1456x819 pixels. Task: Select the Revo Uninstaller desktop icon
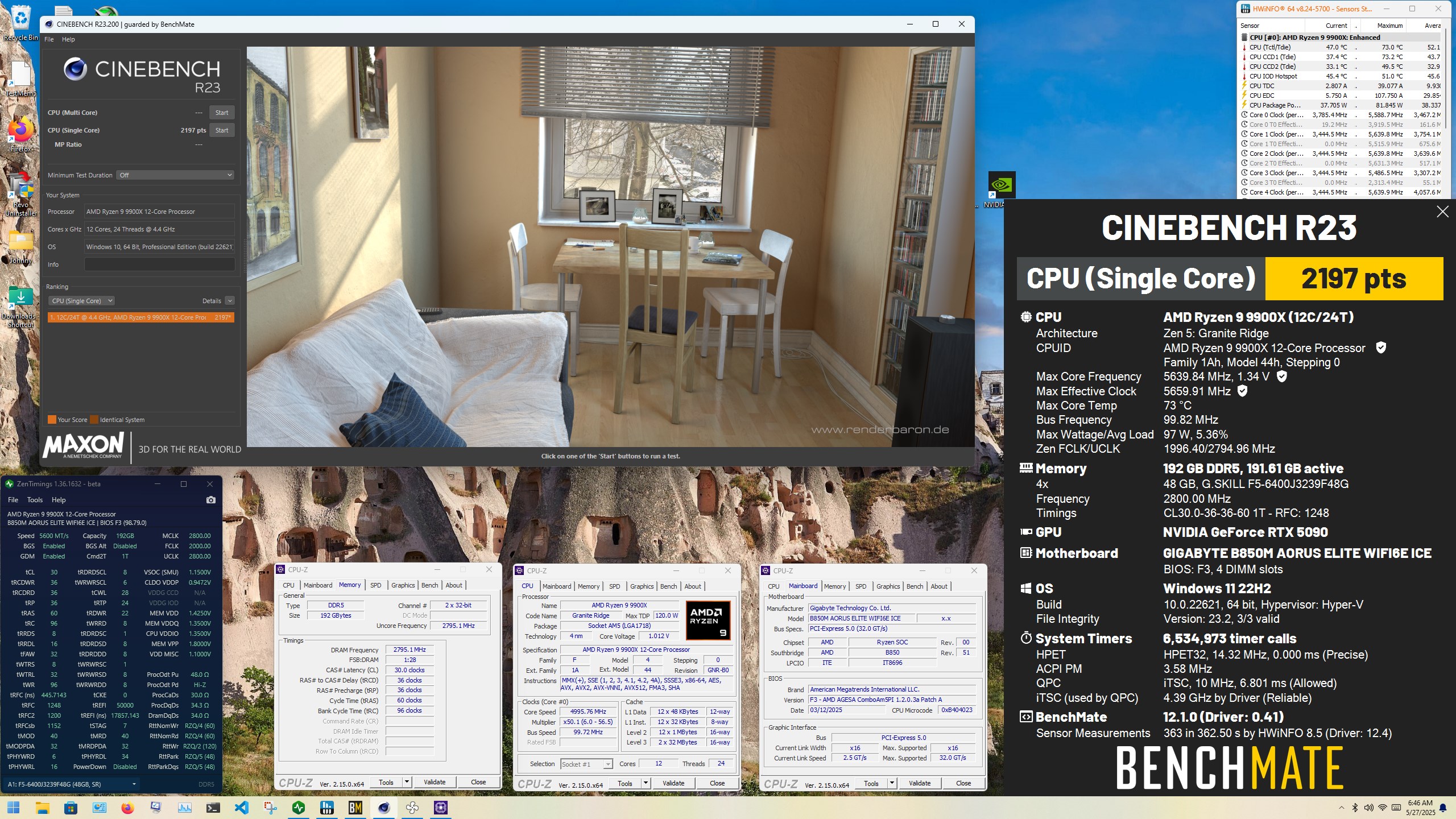(x=21, y=193)
